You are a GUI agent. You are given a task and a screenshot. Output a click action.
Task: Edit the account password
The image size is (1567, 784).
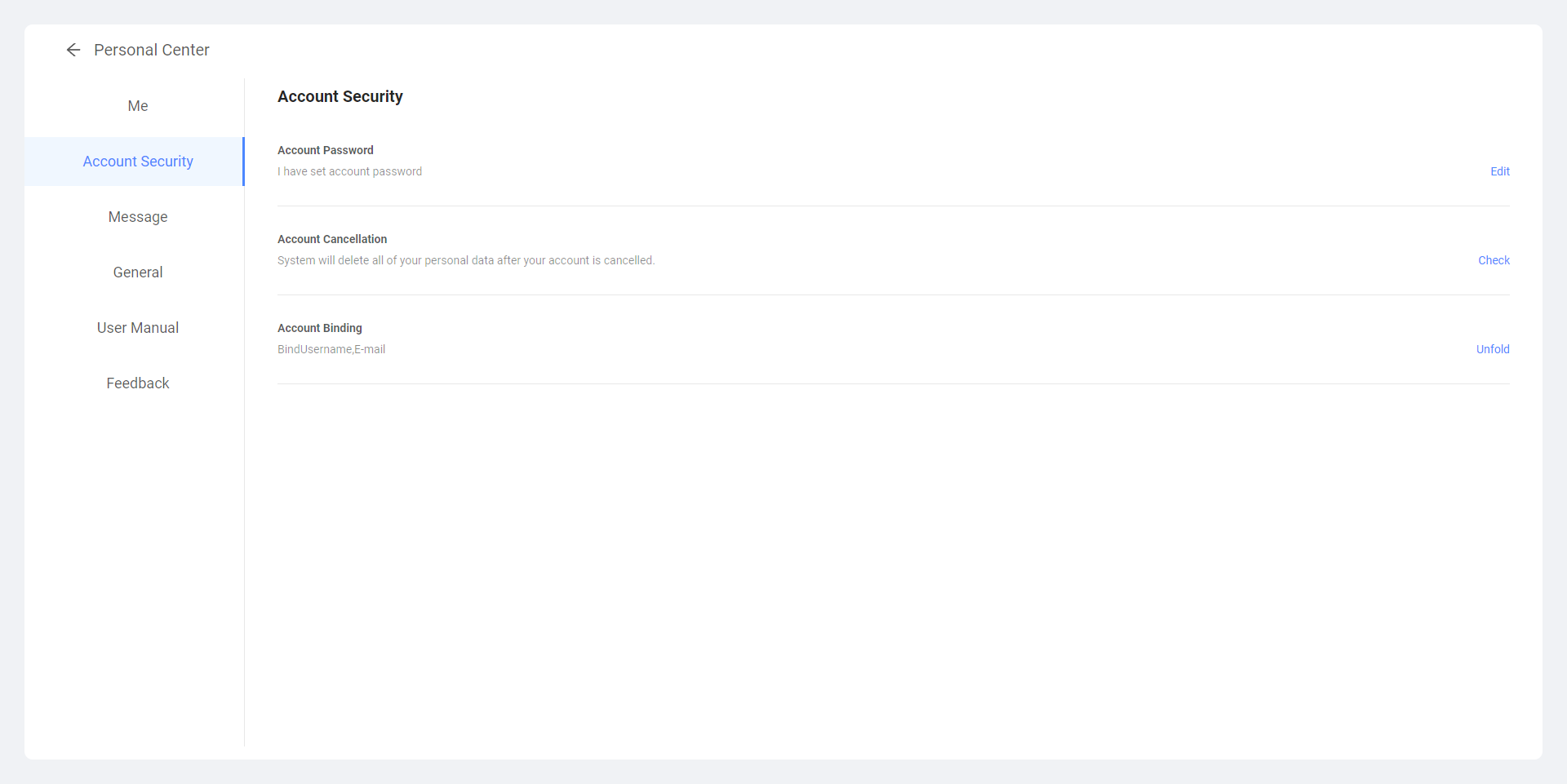[x=1499, y=171]
